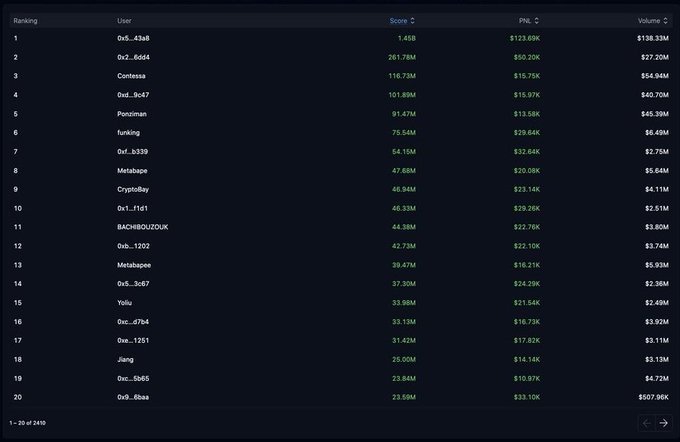Click score value 1.45B
The height and width of the screenshot is (442, 680).
[x=406, y=38]
